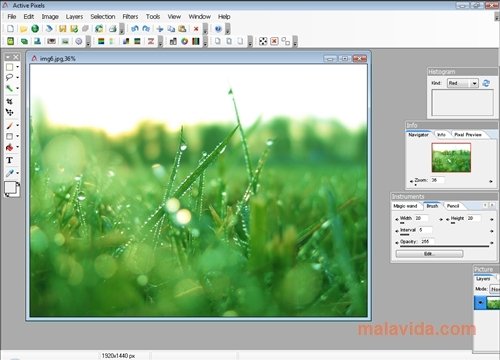Open the Layers menu
This screenshot has width=500, height=360.
point(74,17)
